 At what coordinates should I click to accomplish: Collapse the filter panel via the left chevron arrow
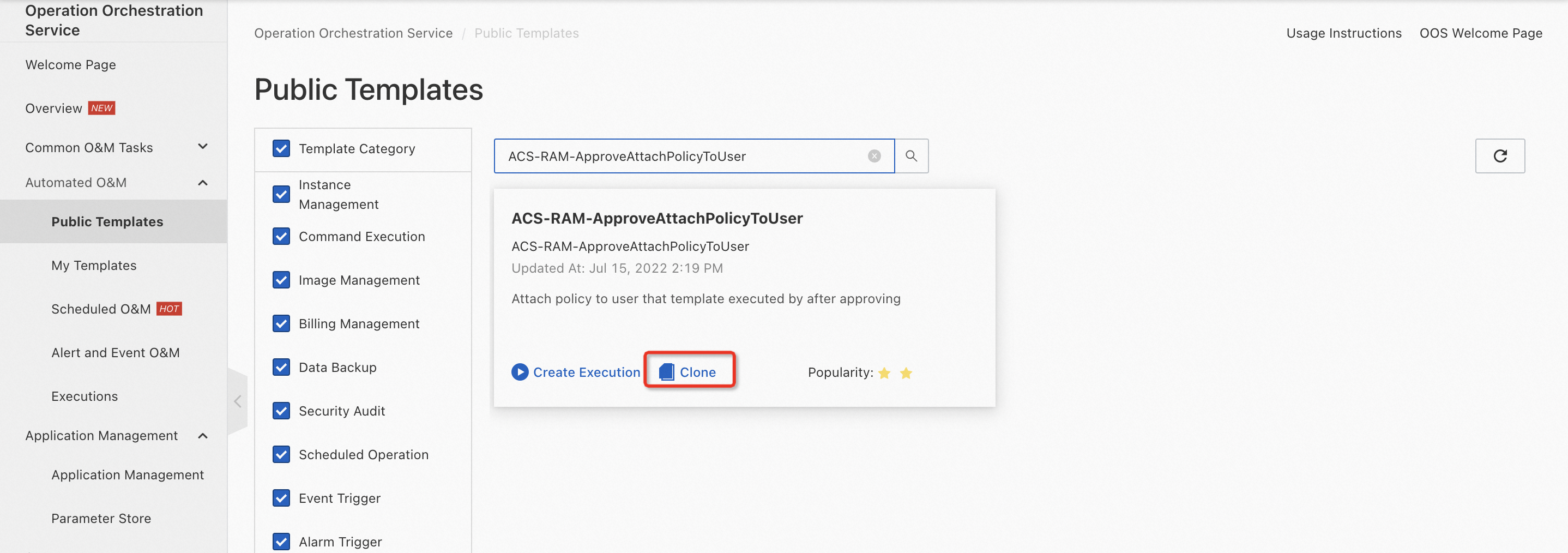coord(237,401)
